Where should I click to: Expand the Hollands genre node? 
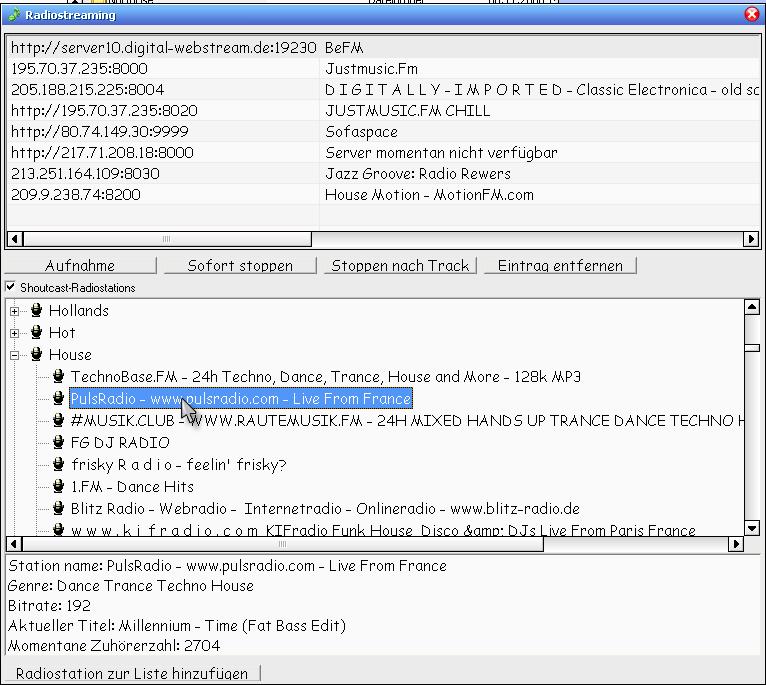(15, 311)
